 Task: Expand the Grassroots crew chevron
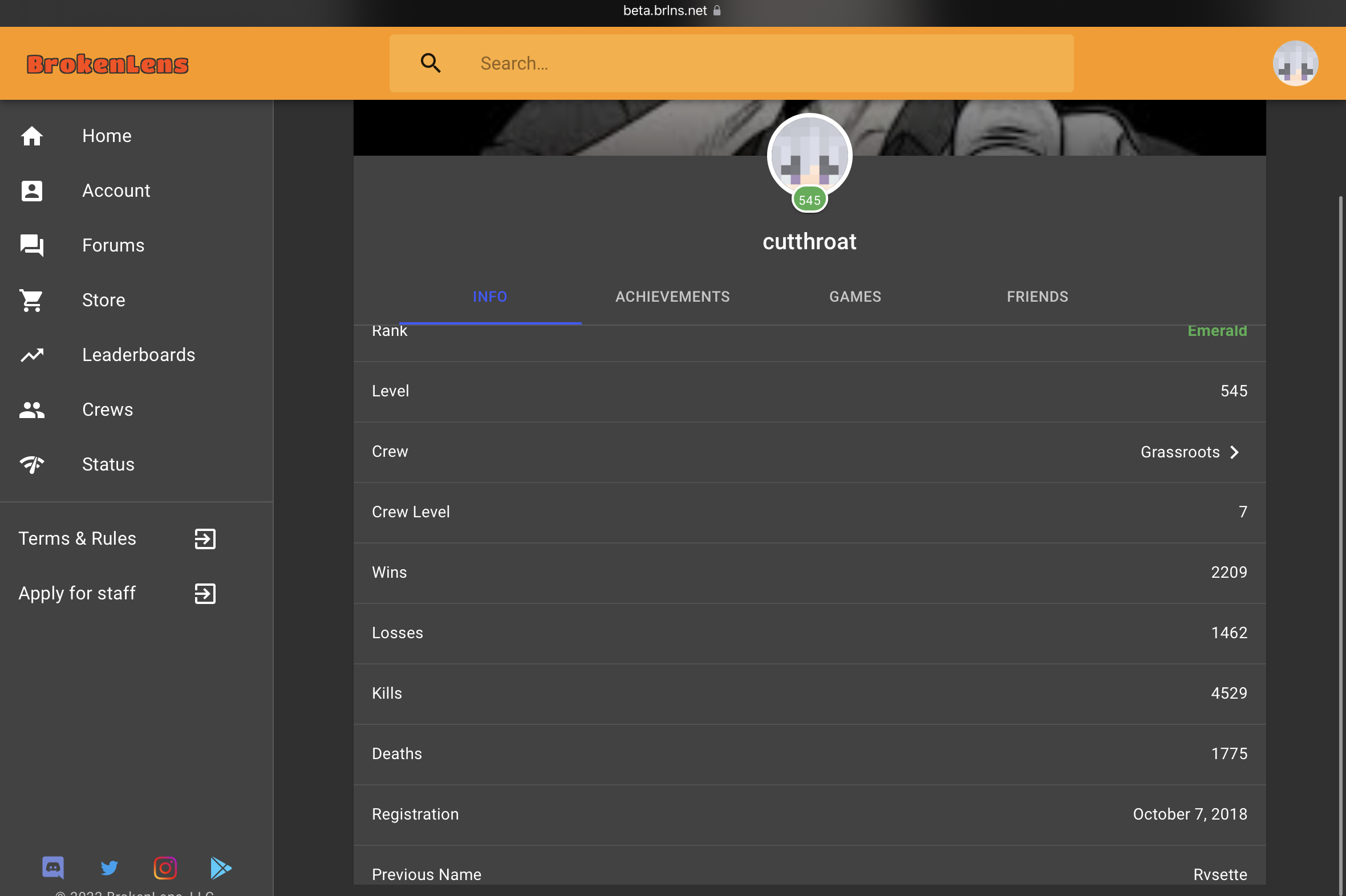point(1235,452)
